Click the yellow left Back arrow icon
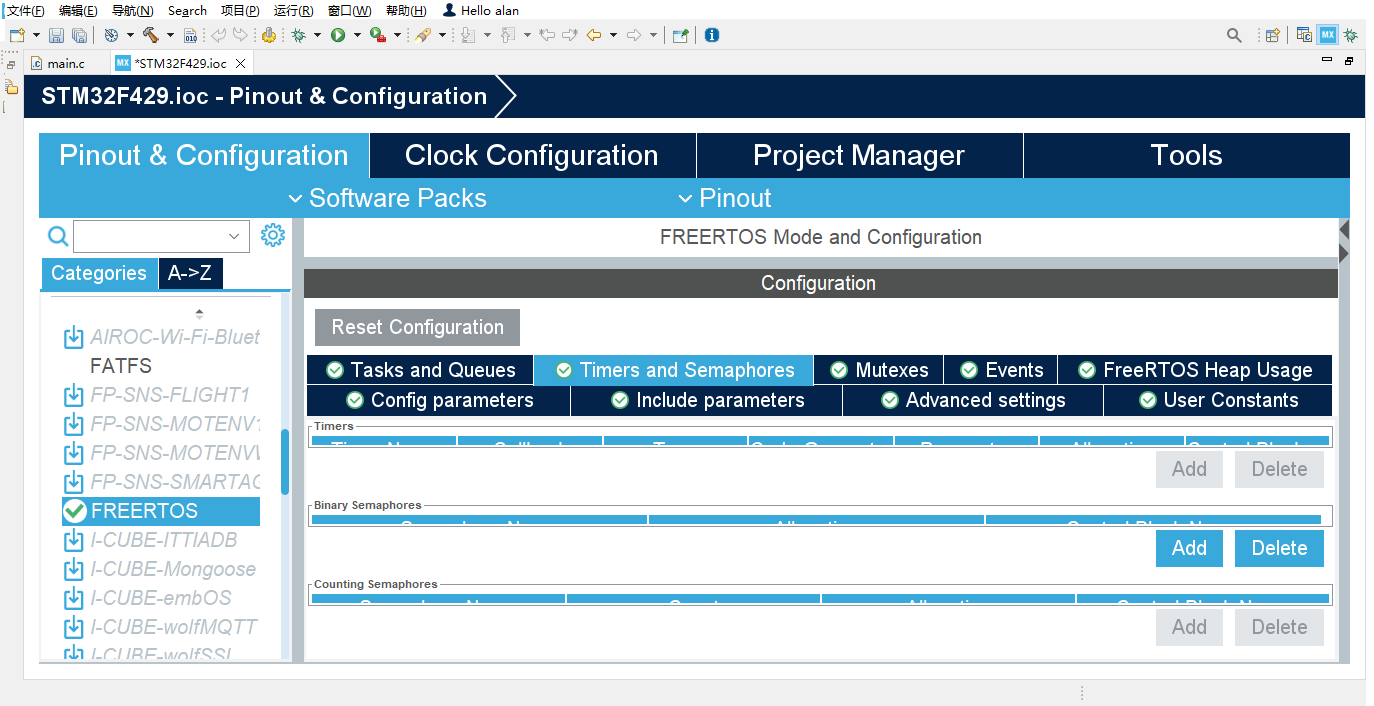 (x=593, y=35)
